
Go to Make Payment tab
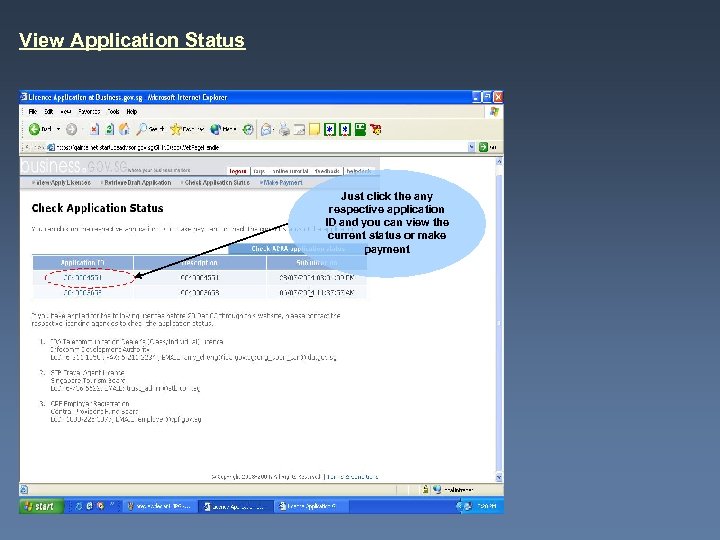click(281, 183)
